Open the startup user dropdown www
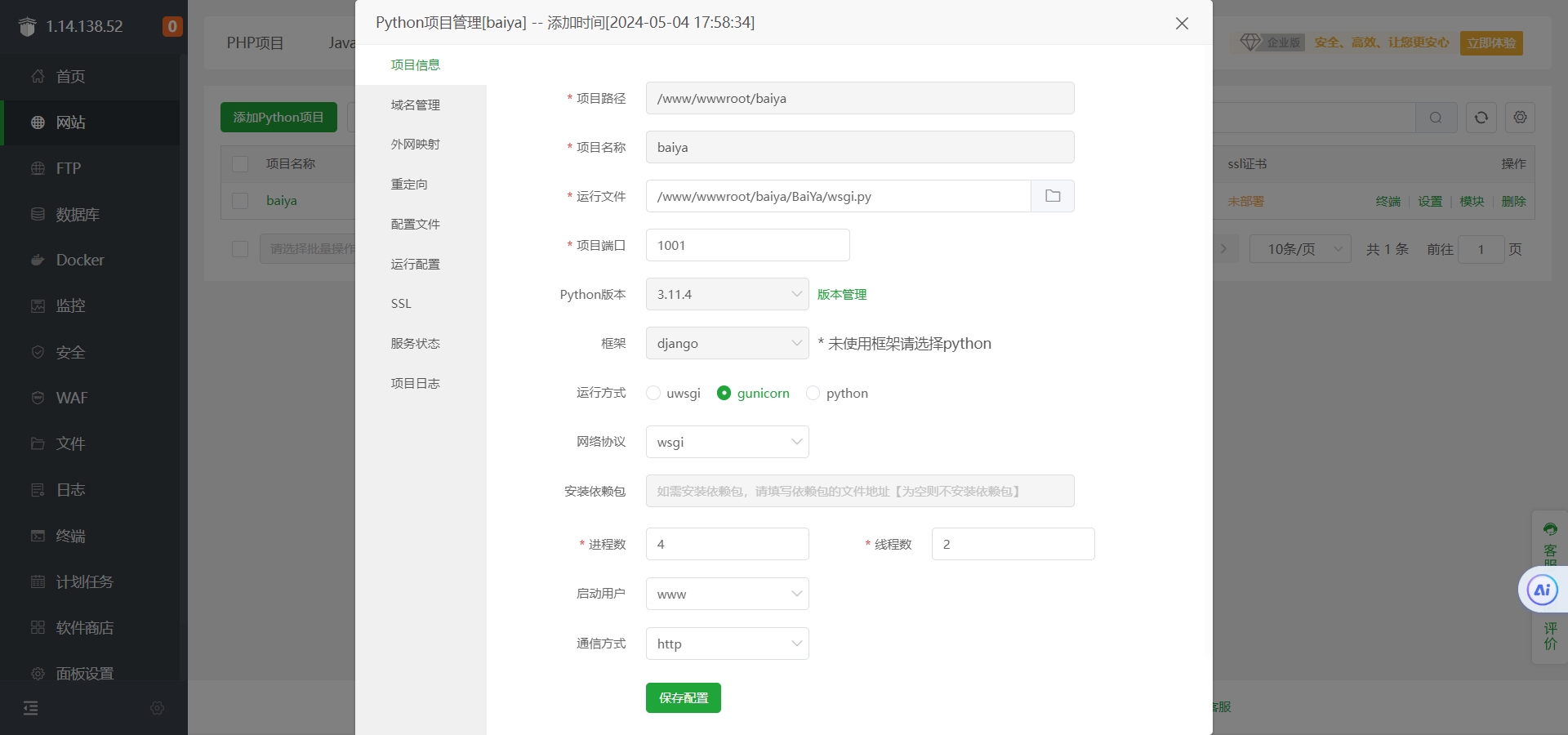This screenshot has height=735, width=1568. (x=727, y=594)
